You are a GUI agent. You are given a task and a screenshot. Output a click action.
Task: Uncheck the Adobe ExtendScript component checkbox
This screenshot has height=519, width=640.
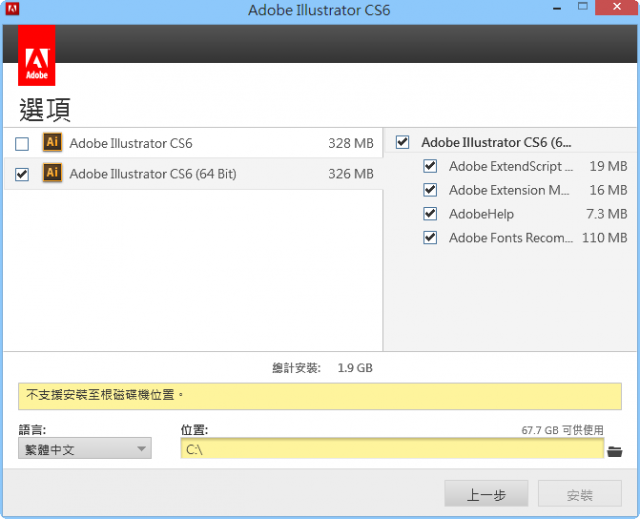click(430, 166)
